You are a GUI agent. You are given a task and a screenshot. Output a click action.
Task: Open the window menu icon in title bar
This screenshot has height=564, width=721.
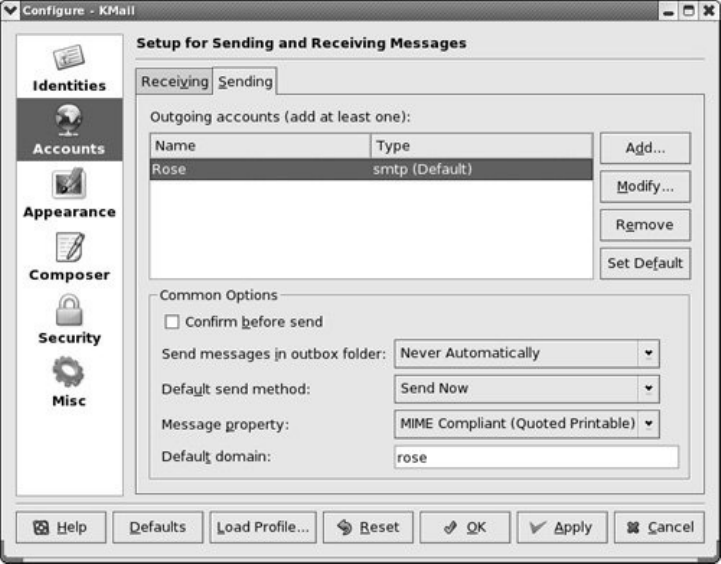[x=10, y=10]
